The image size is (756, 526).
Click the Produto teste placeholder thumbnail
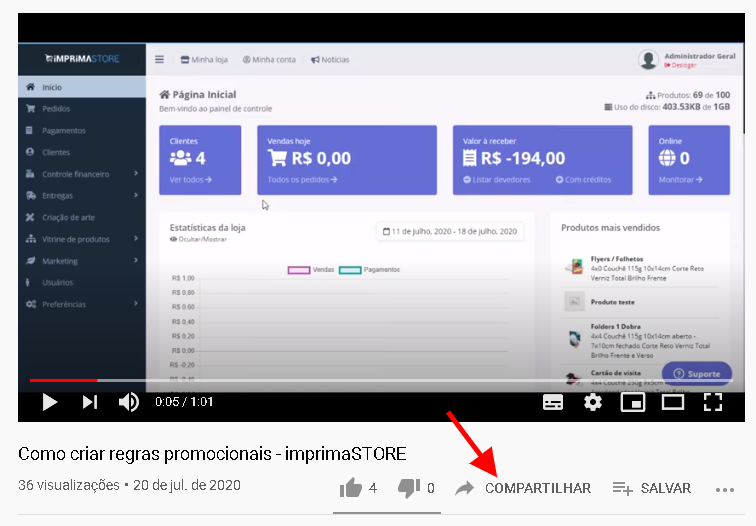(x=574, y=301)
